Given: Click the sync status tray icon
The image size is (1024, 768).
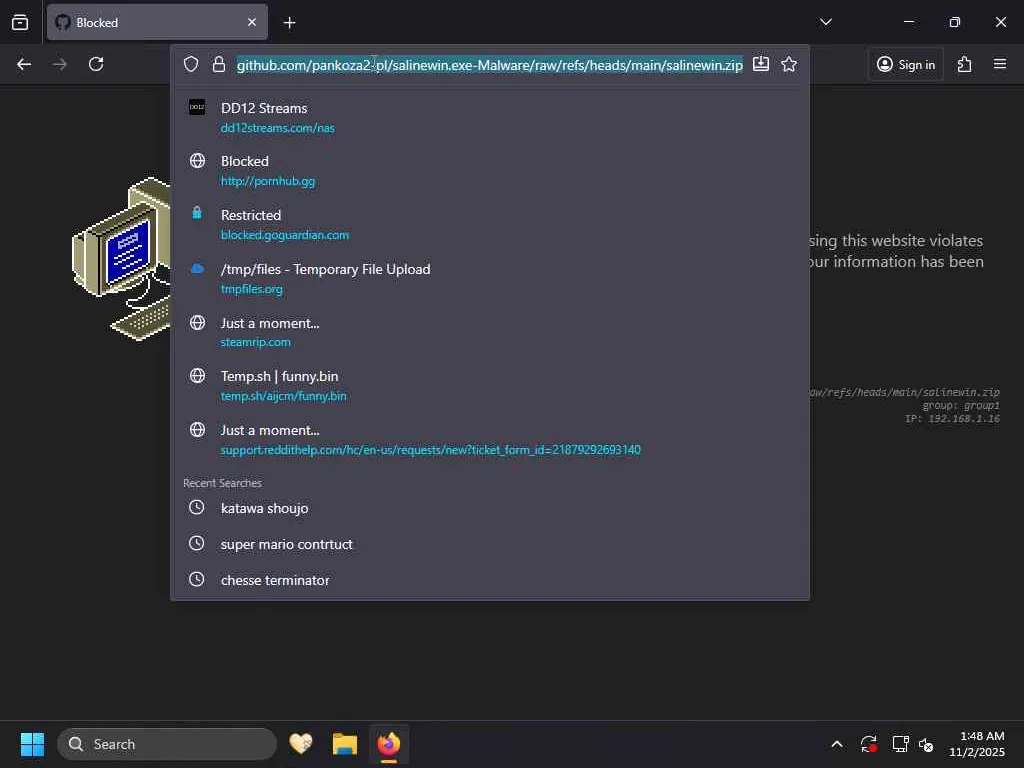Looking at the screenshot, I should (869, 744).
